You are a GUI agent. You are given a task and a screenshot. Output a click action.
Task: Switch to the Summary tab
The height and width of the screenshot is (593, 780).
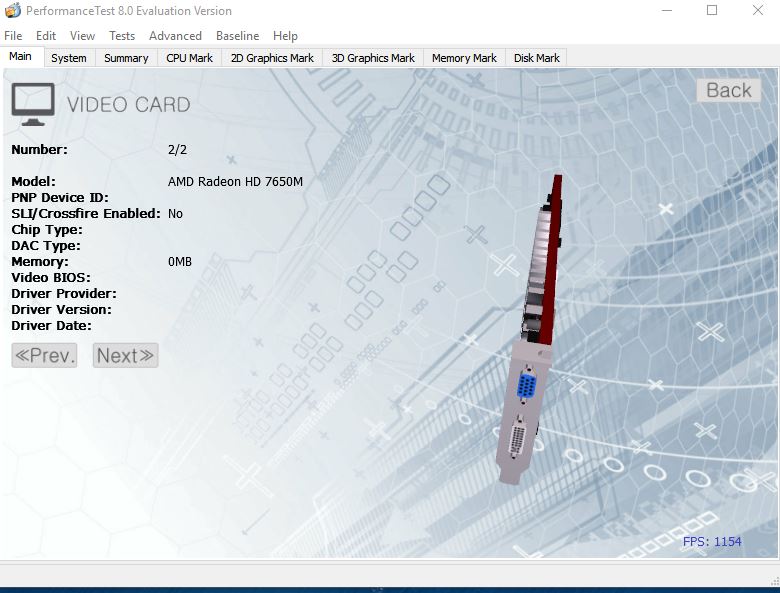click(x=126, y=58)
